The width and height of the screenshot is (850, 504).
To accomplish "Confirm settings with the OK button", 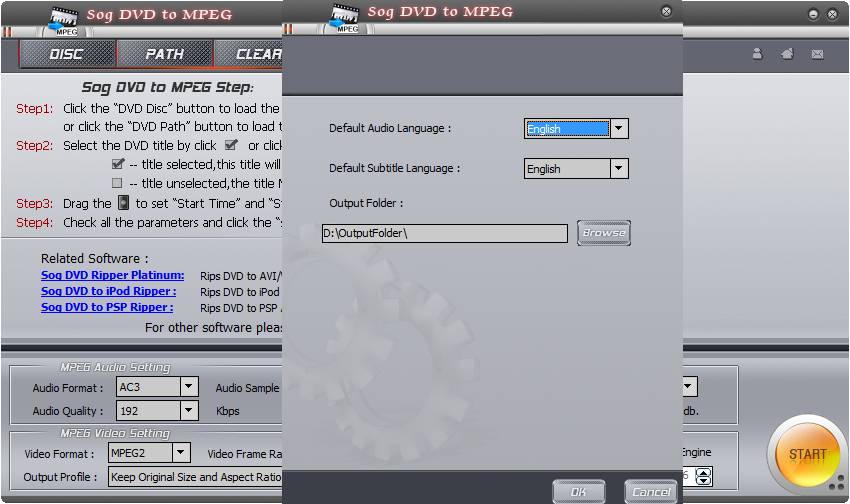I will click(578, 492).
